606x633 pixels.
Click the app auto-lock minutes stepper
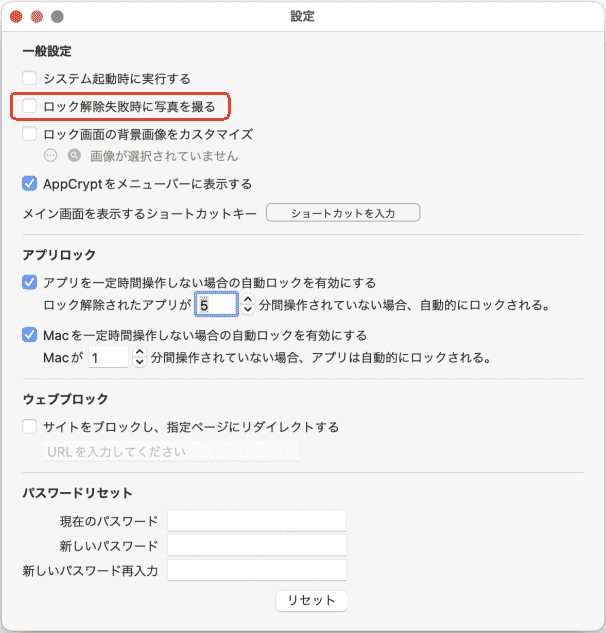point(247,304)
